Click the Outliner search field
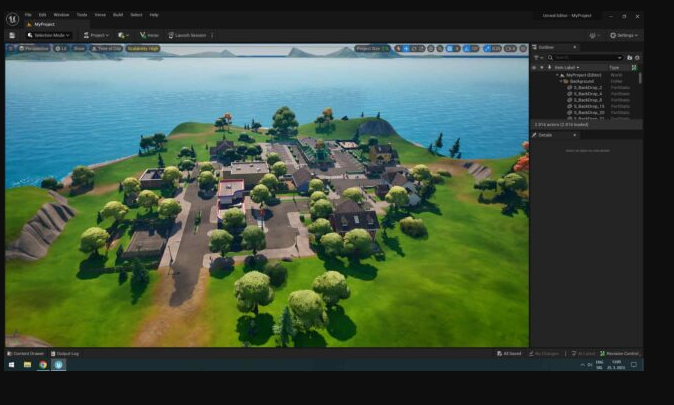674x405 pixels. (587, 58)
